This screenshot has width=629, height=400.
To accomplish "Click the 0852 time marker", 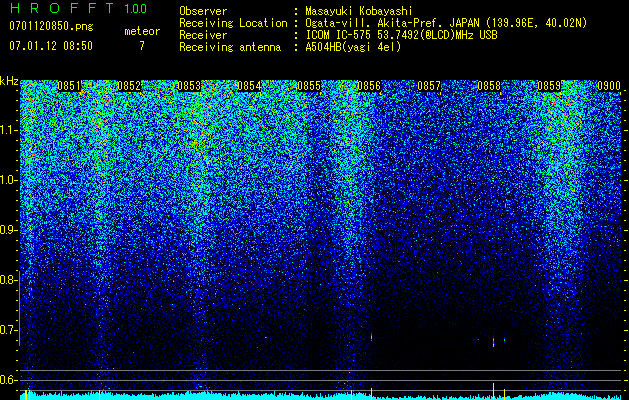I will pos(129,86).
